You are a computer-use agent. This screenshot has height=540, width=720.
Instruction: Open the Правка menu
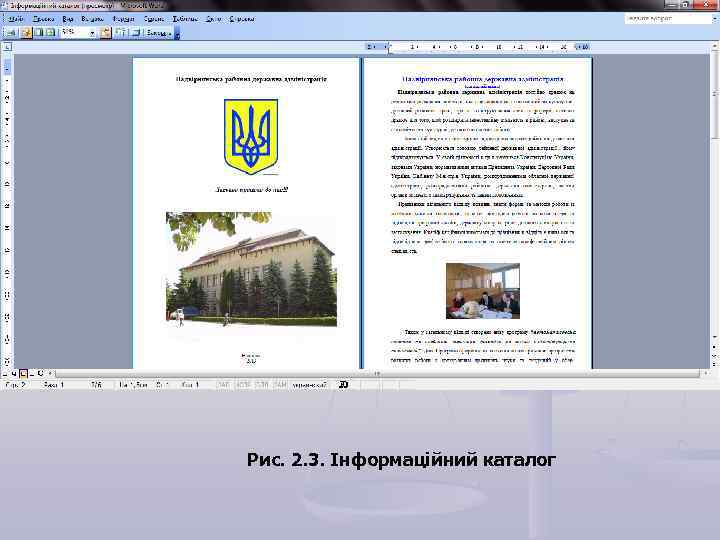(x=44, y=19)
